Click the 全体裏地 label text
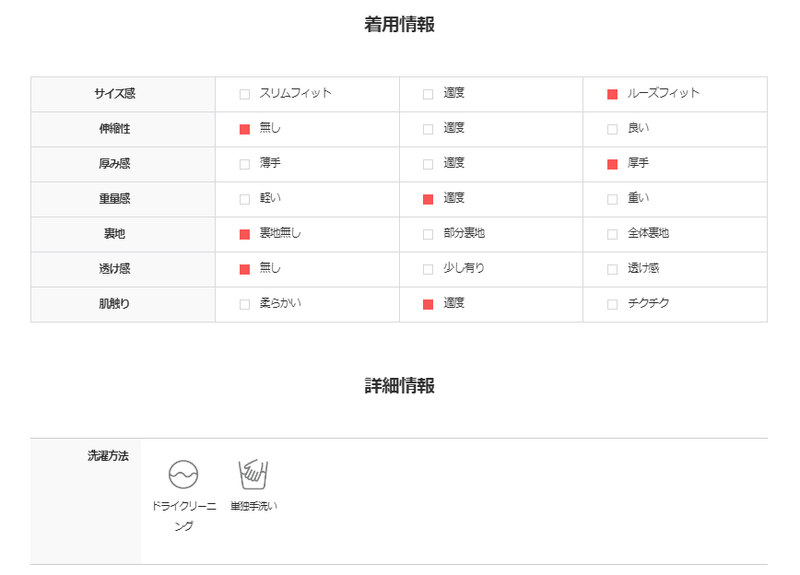Screen dimensions: 800x575 click(x=648, y=233)
